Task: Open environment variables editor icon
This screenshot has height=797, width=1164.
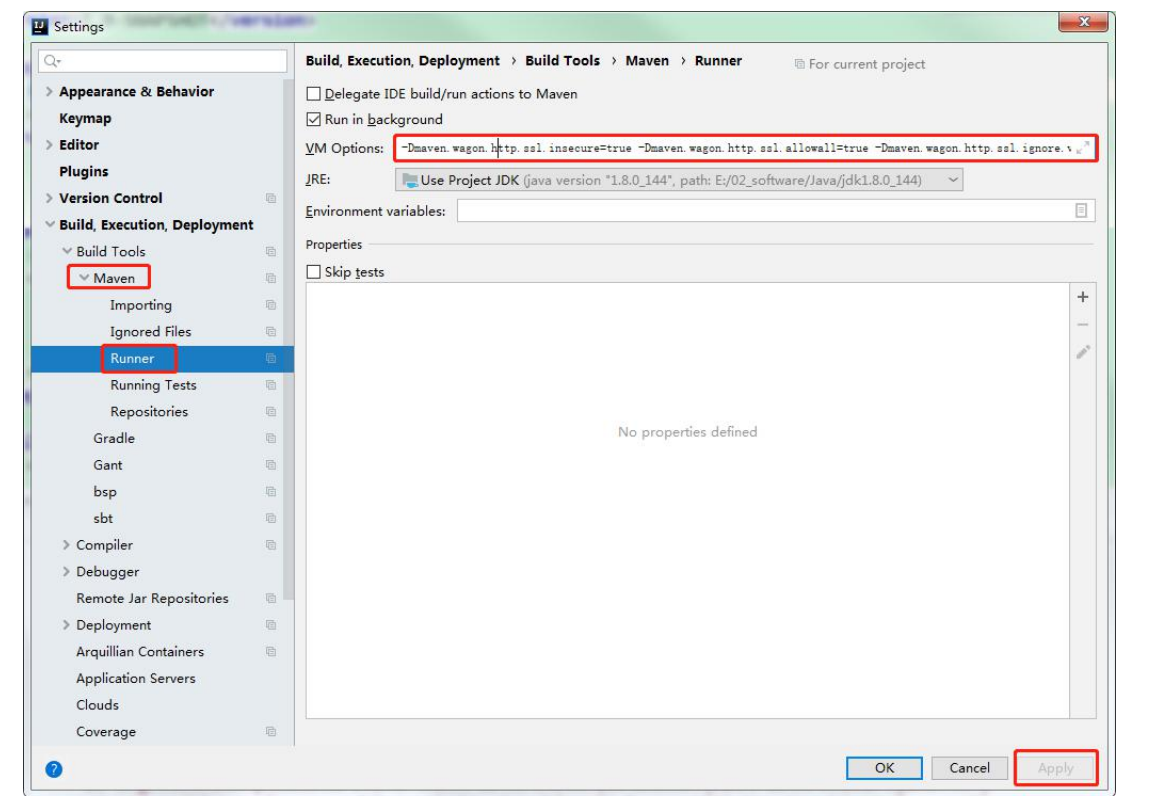Action: [1081, 211]
